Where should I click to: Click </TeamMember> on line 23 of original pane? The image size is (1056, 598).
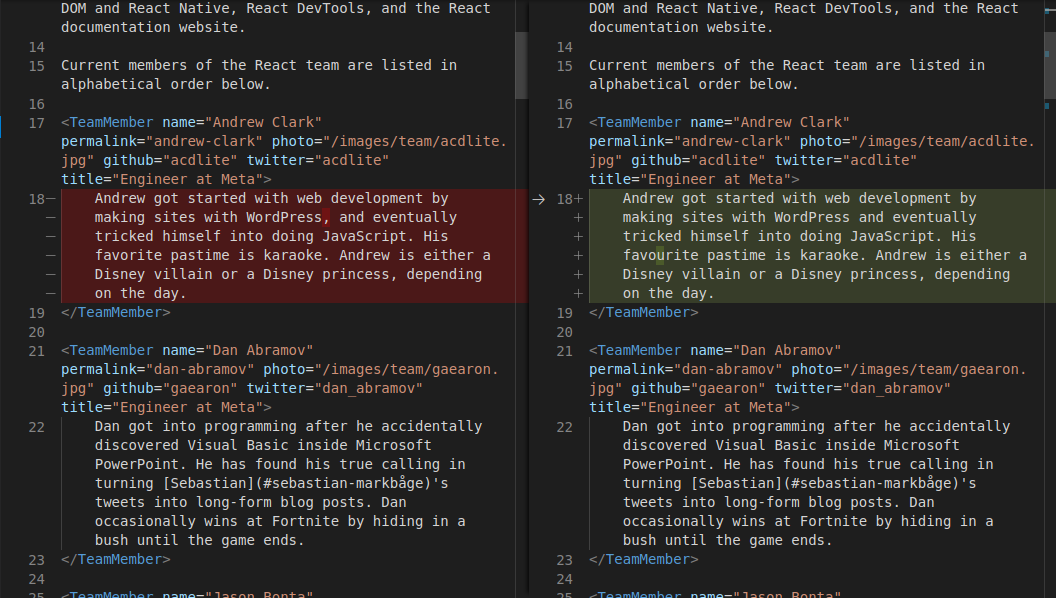point(116,559)
